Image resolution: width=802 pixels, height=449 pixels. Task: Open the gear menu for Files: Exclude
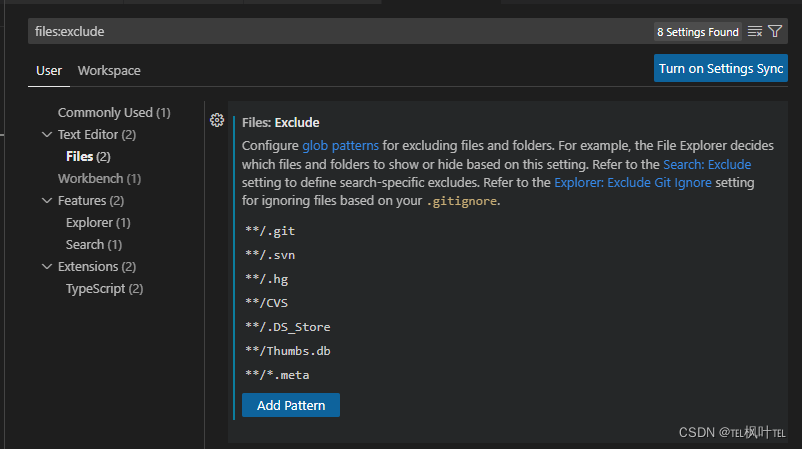click(216, 120)
